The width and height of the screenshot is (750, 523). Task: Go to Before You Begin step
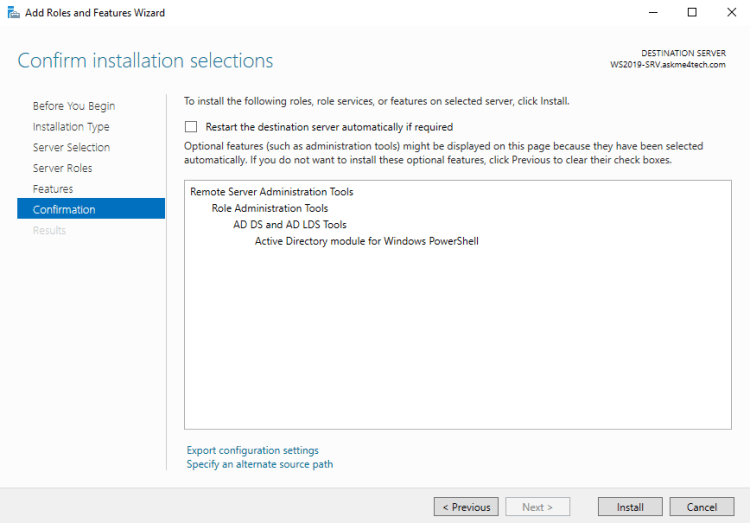[x=74, y=106]
